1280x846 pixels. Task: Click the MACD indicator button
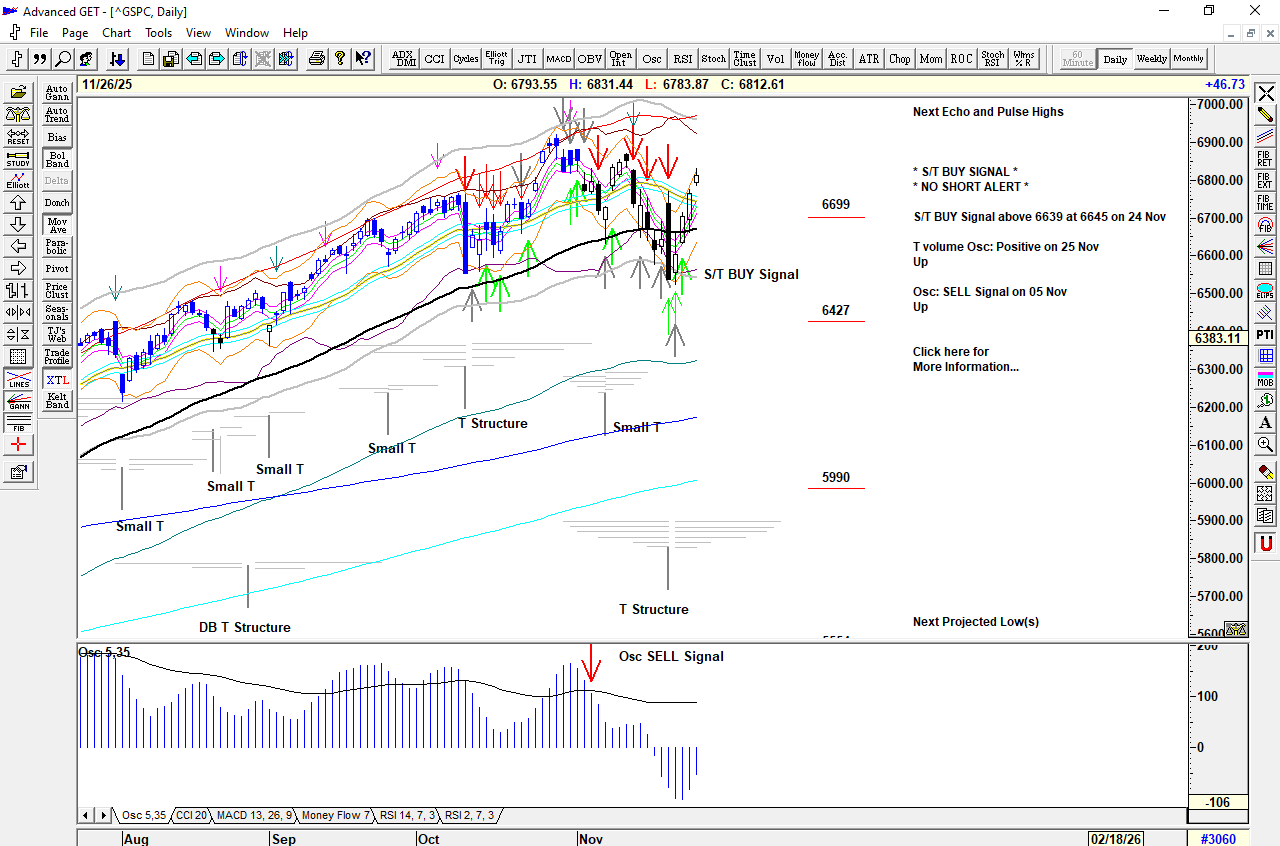point(558,59)
